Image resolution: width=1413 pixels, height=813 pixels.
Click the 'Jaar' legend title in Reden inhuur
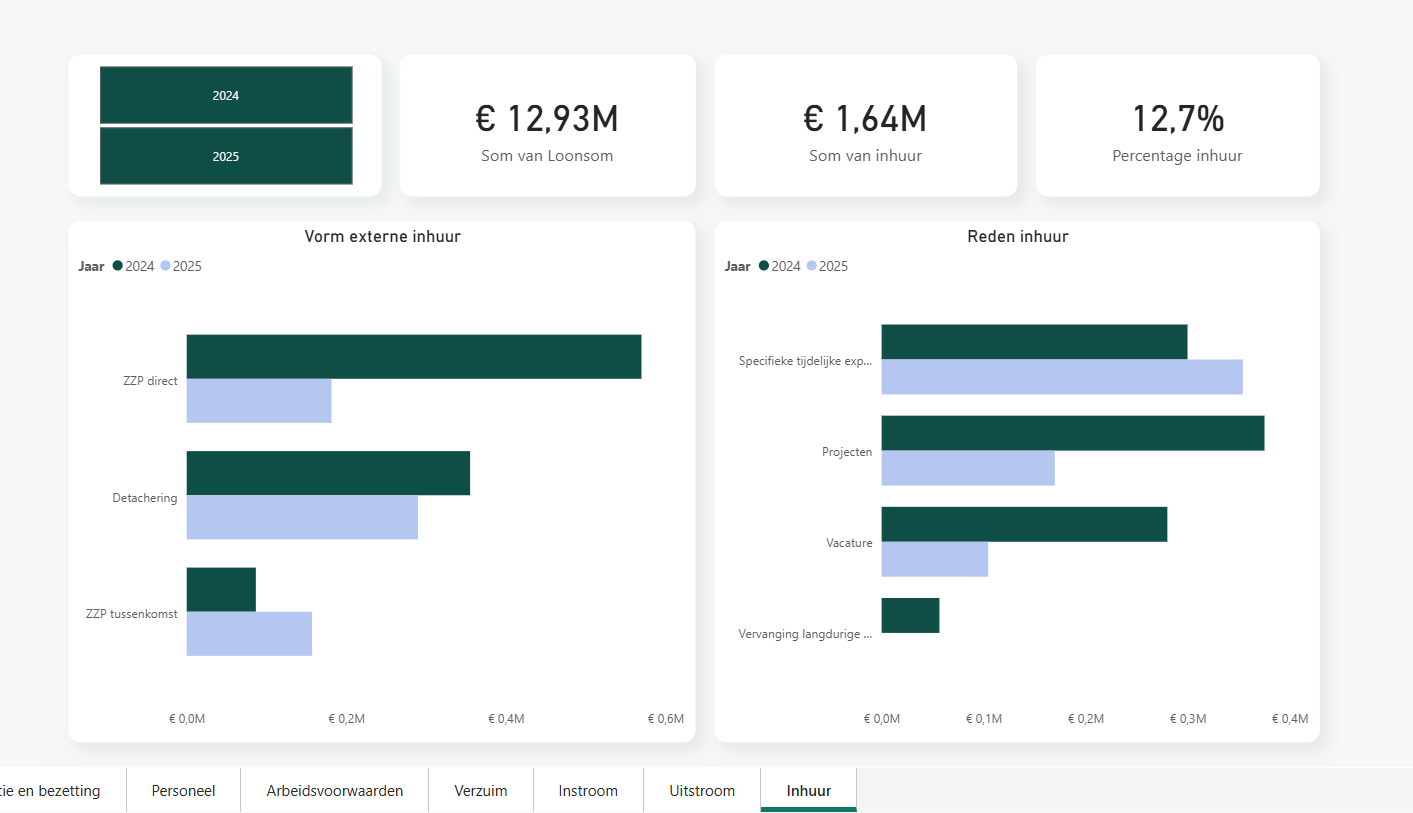point(737,266)
